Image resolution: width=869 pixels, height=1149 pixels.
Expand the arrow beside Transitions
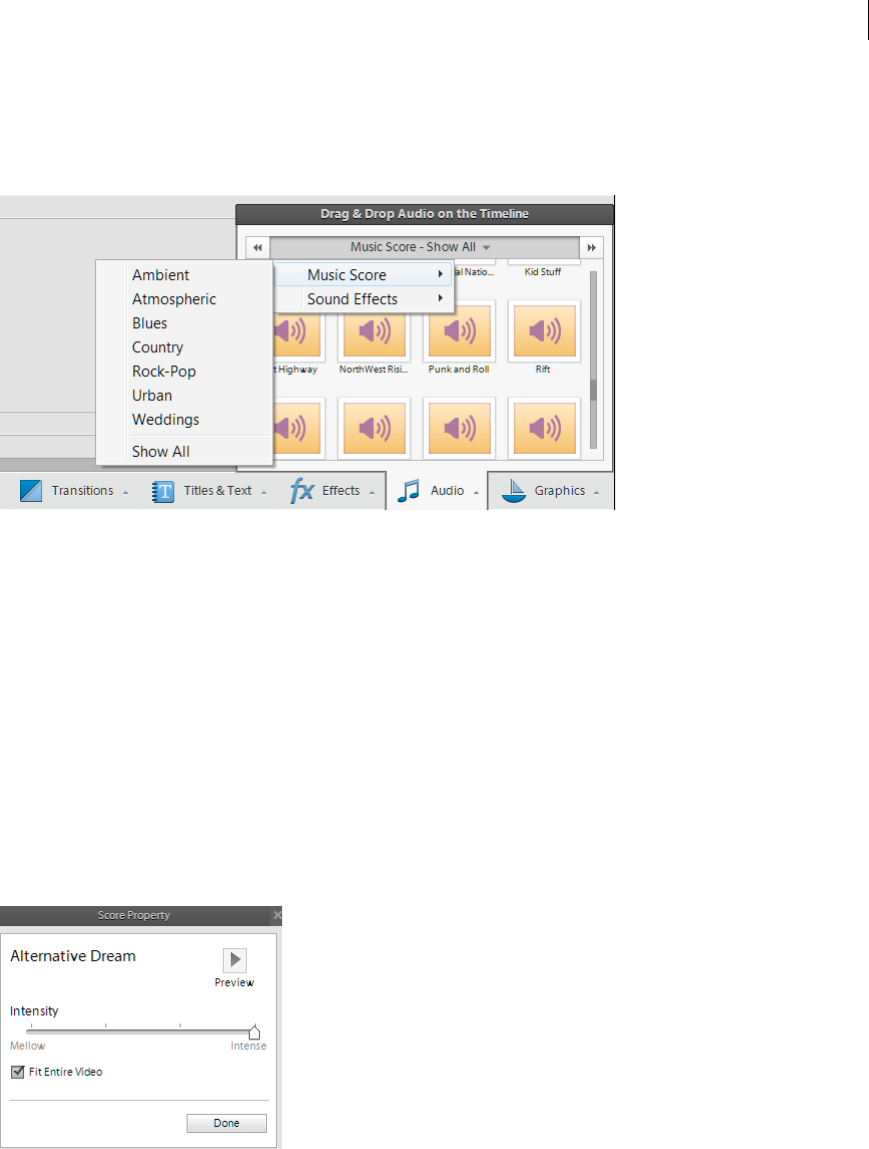pos(125,492)
